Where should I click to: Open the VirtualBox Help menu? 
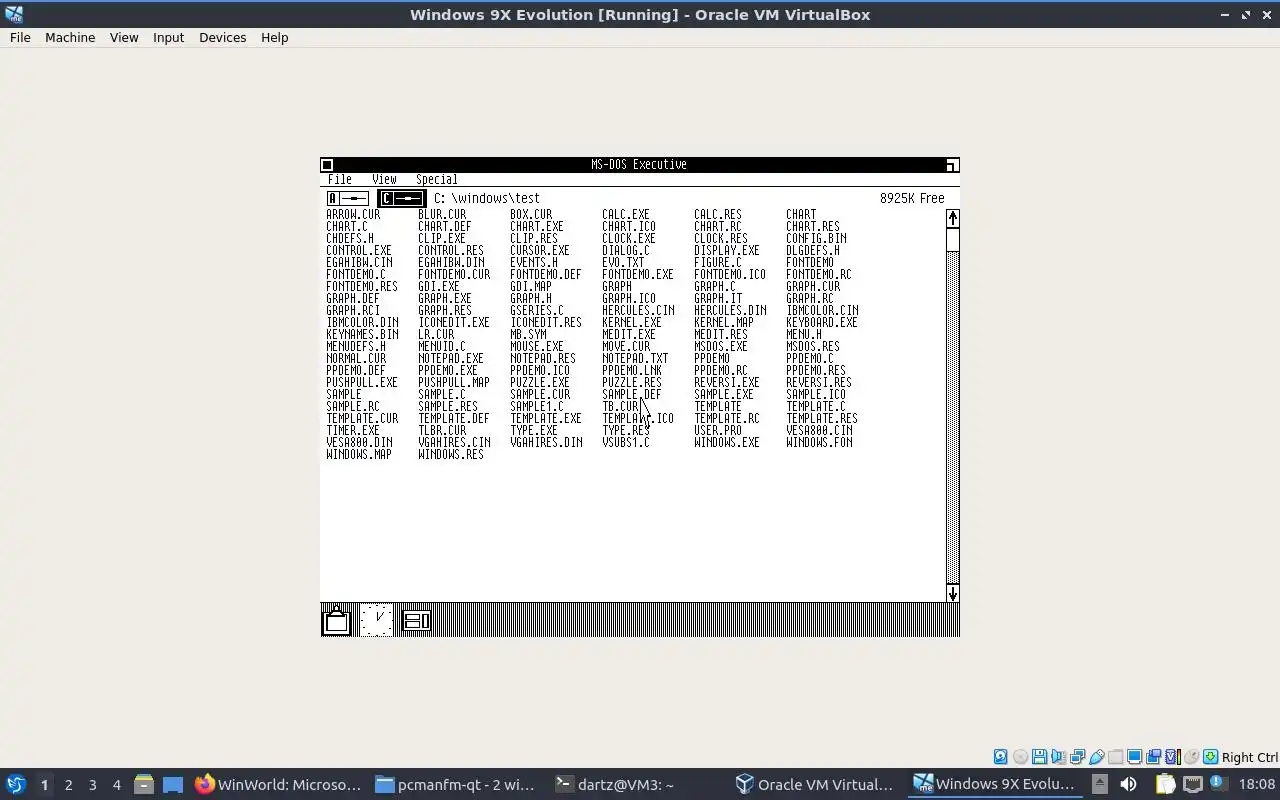click(274, 37)
